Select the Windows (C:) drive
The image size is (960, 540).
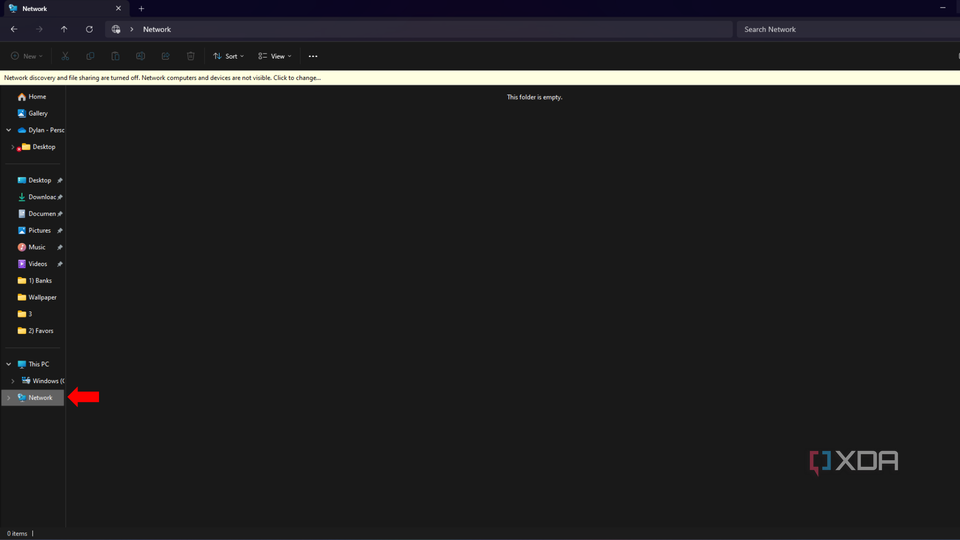[43, 381]
